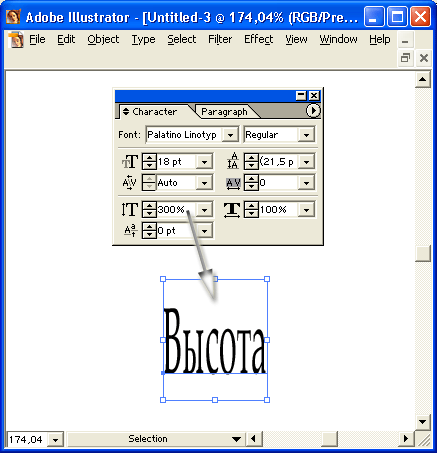
Task: Click the leading icon in Character palette
Action: point(233,161)
